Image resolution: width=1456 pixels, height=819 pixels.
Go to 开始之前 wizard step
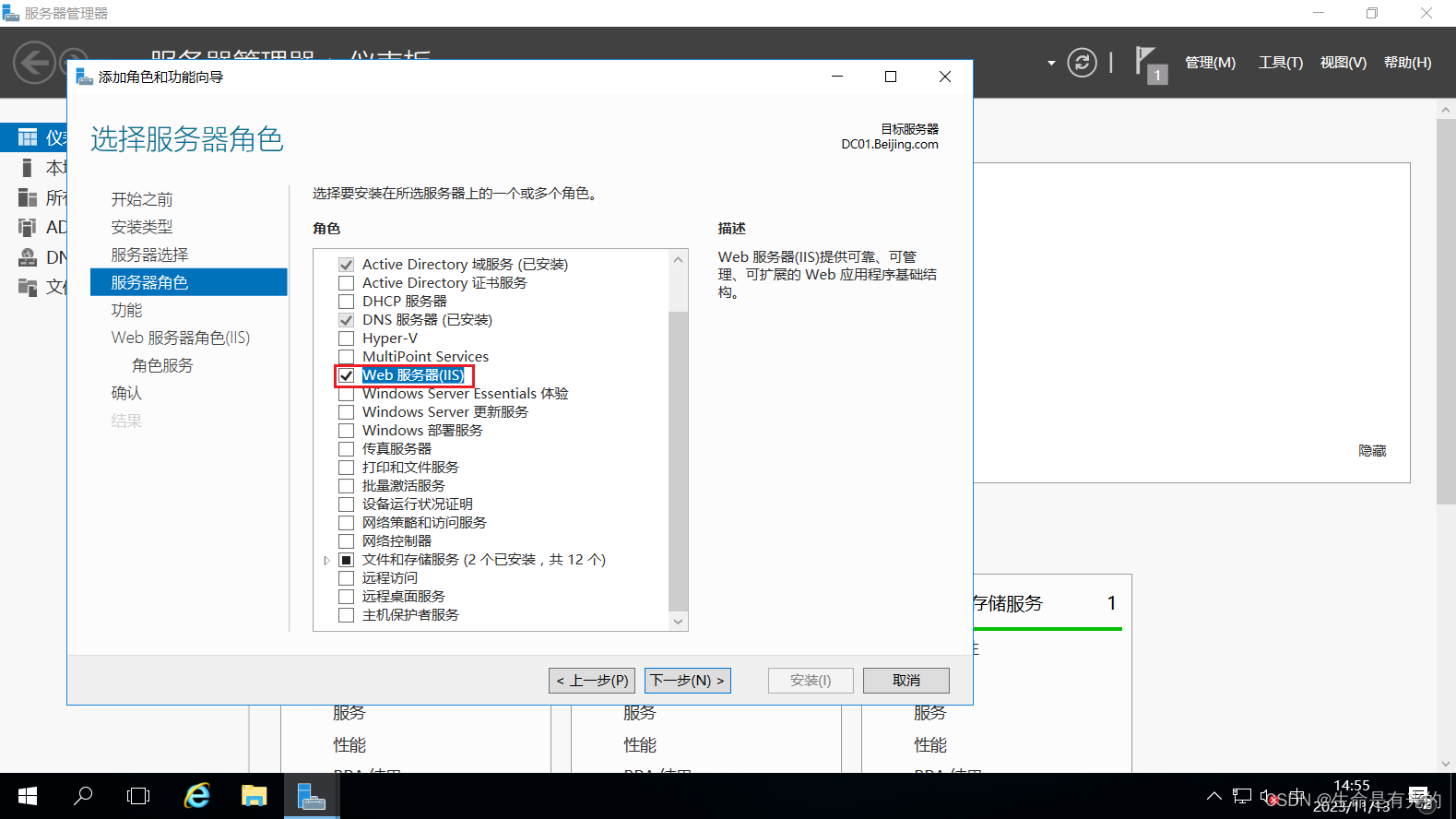[x=142, y=199]
